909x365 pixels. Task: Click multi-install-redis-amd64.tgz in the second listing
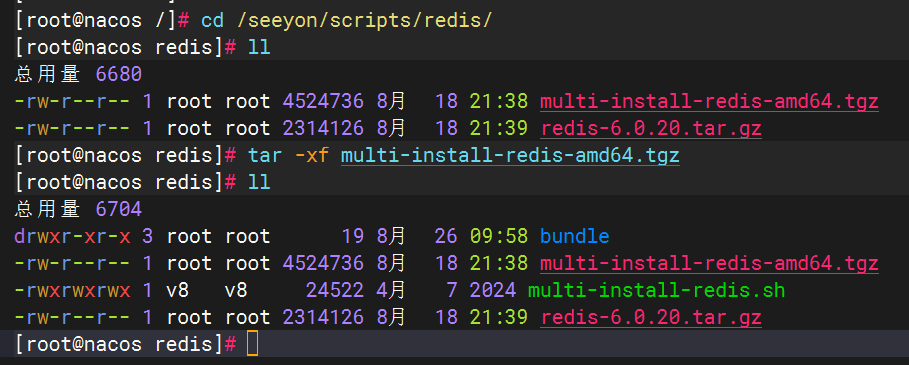pyautogui.click(x=709, y=264)
